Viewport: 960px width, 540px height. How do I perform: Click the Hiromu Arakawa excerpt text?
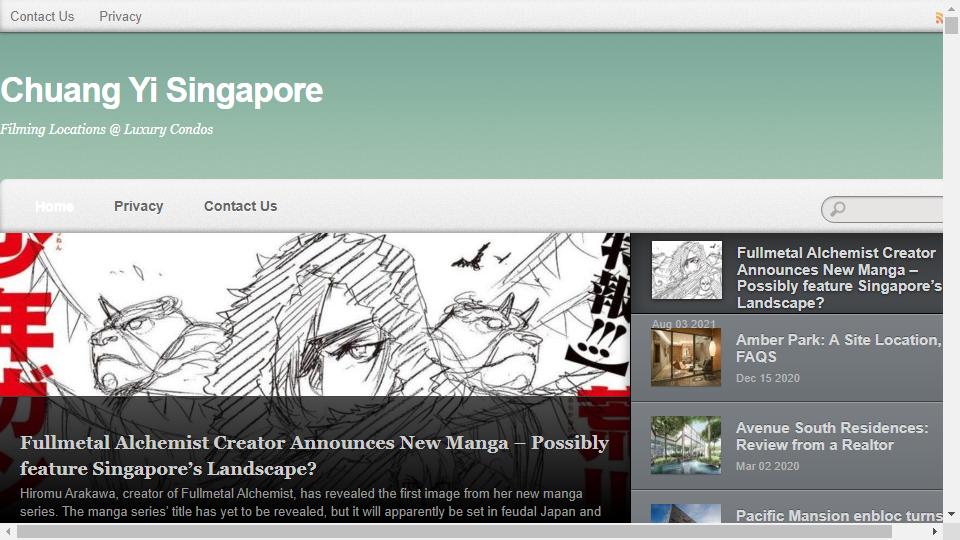click(x=310, y=503)
